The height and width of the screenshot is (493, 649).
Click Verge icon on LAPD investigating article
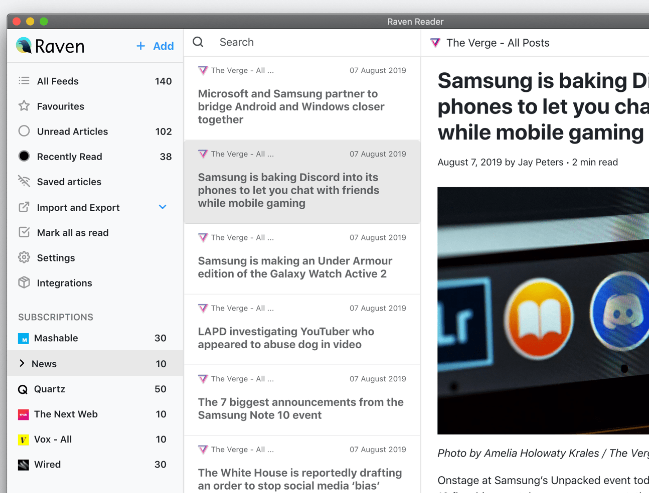[x=203, y=308]
